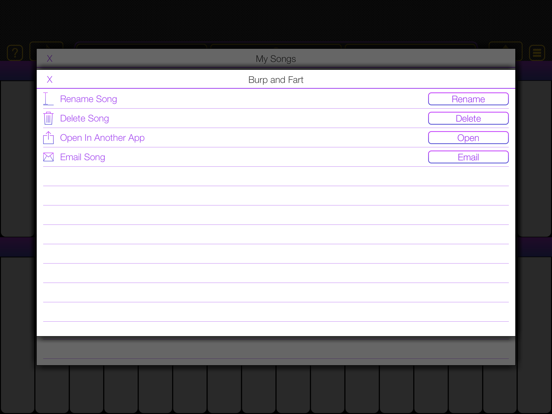Select the Email Song label
Screen dimensions: 552x414
82,157
